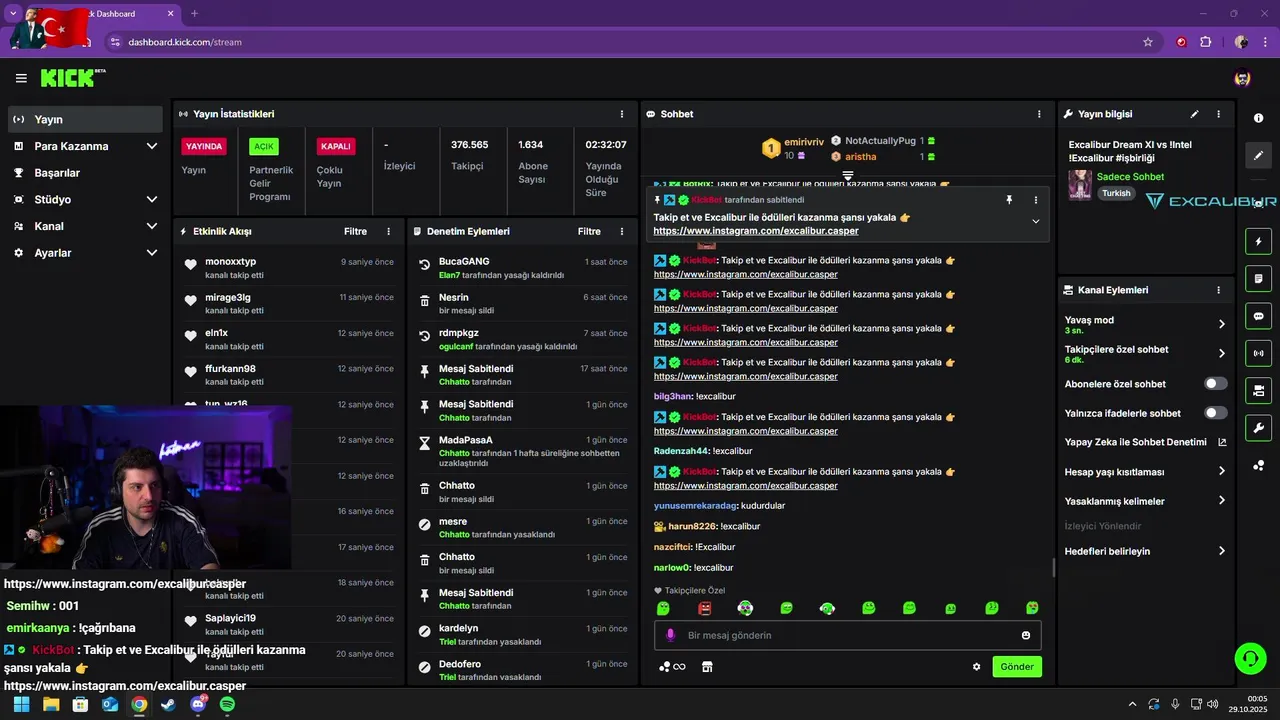The image size is (1280, 720).
Task: Click the purple microphone icon in the message box
Action: [x=670, y=635]
